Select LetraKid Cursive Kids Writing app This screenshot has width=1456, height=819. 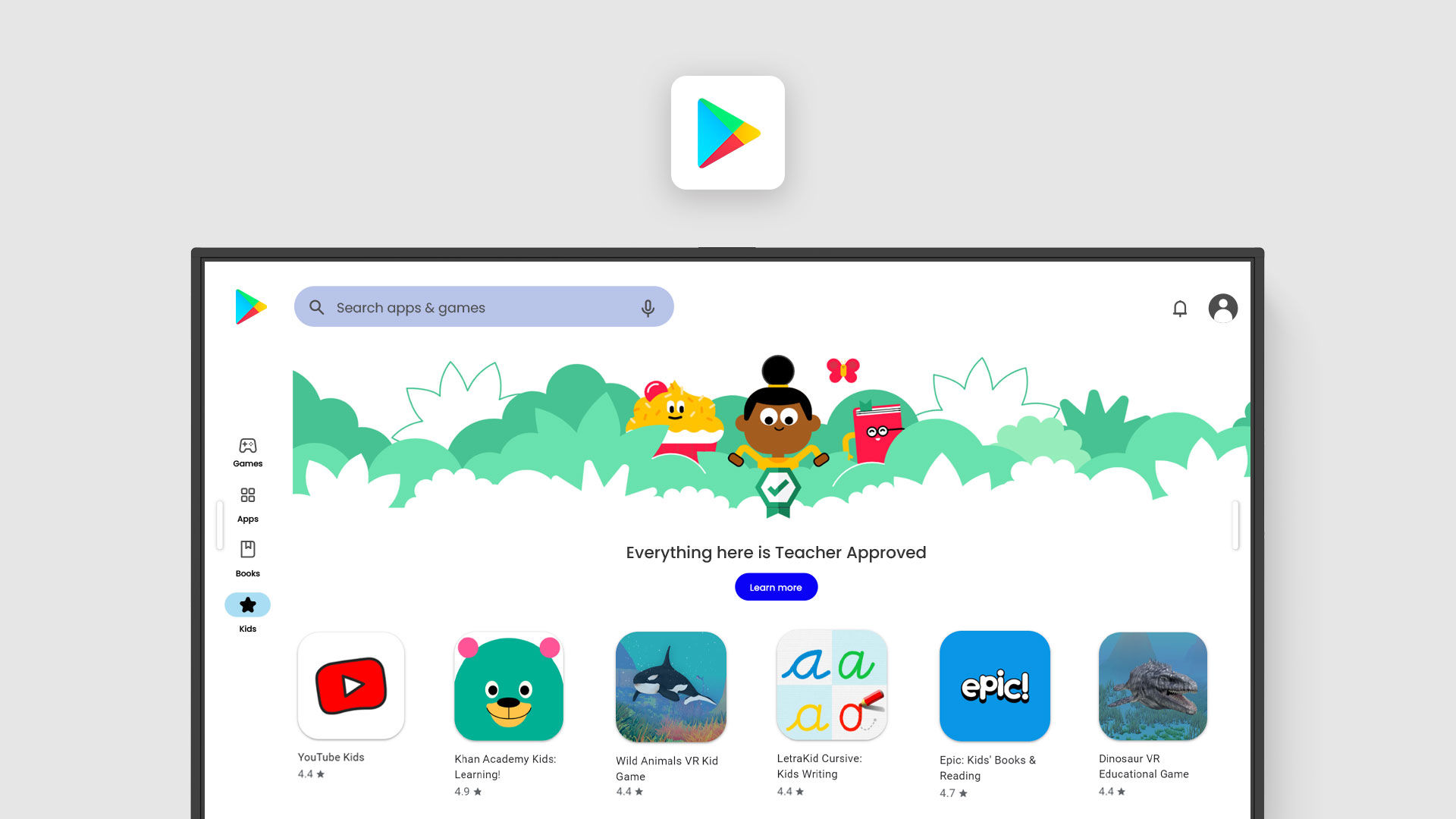point(832,686)
